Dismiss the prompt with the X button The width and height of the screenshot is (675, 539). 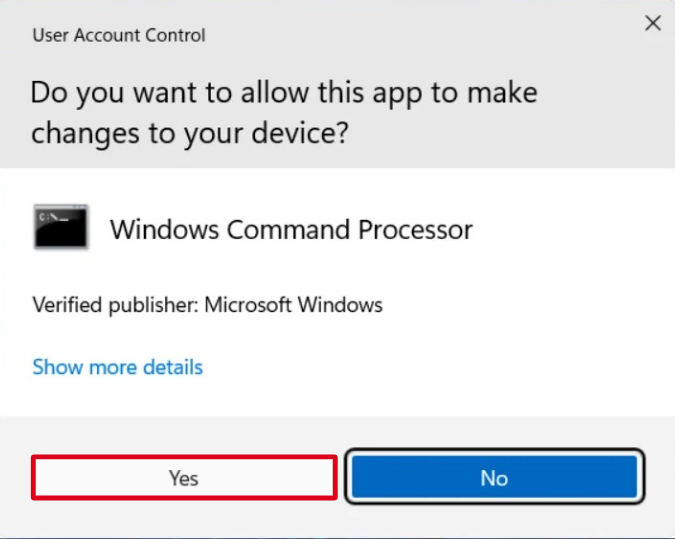(x=653, y=24)
